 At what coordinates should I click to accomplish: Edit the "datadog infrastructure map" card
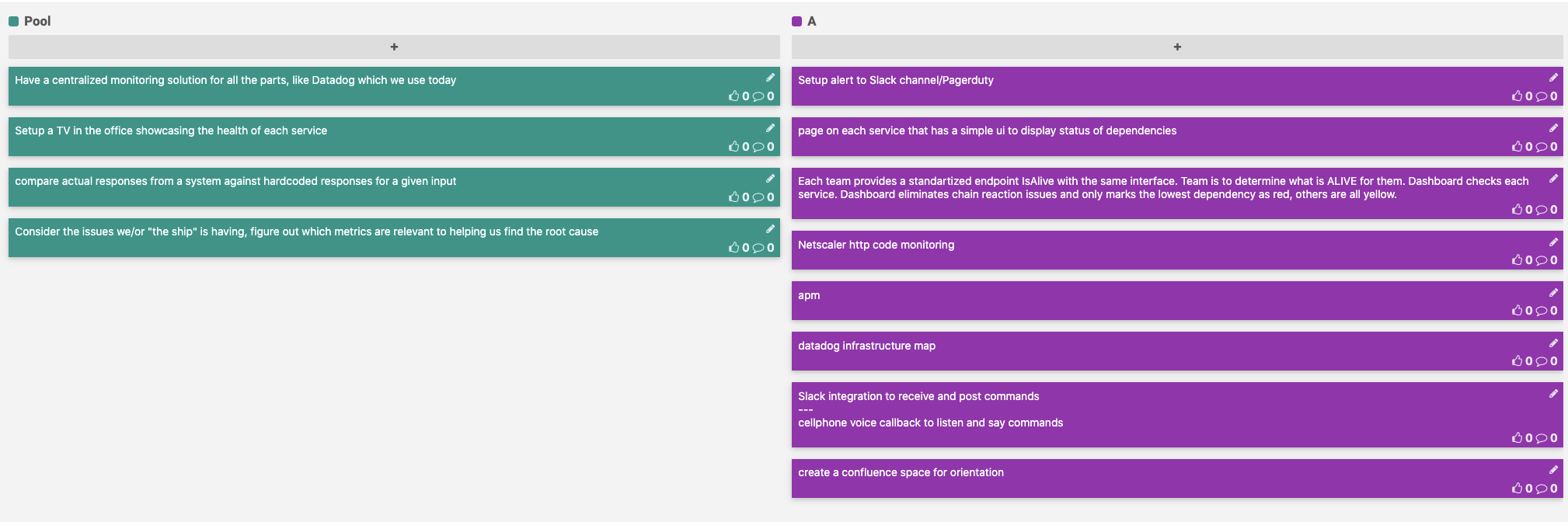1553,343
